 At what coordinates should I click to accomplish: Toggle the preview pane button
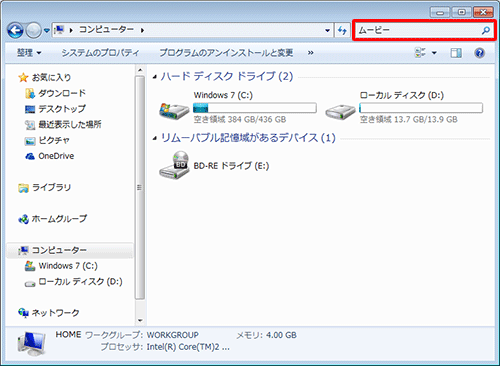456,53
